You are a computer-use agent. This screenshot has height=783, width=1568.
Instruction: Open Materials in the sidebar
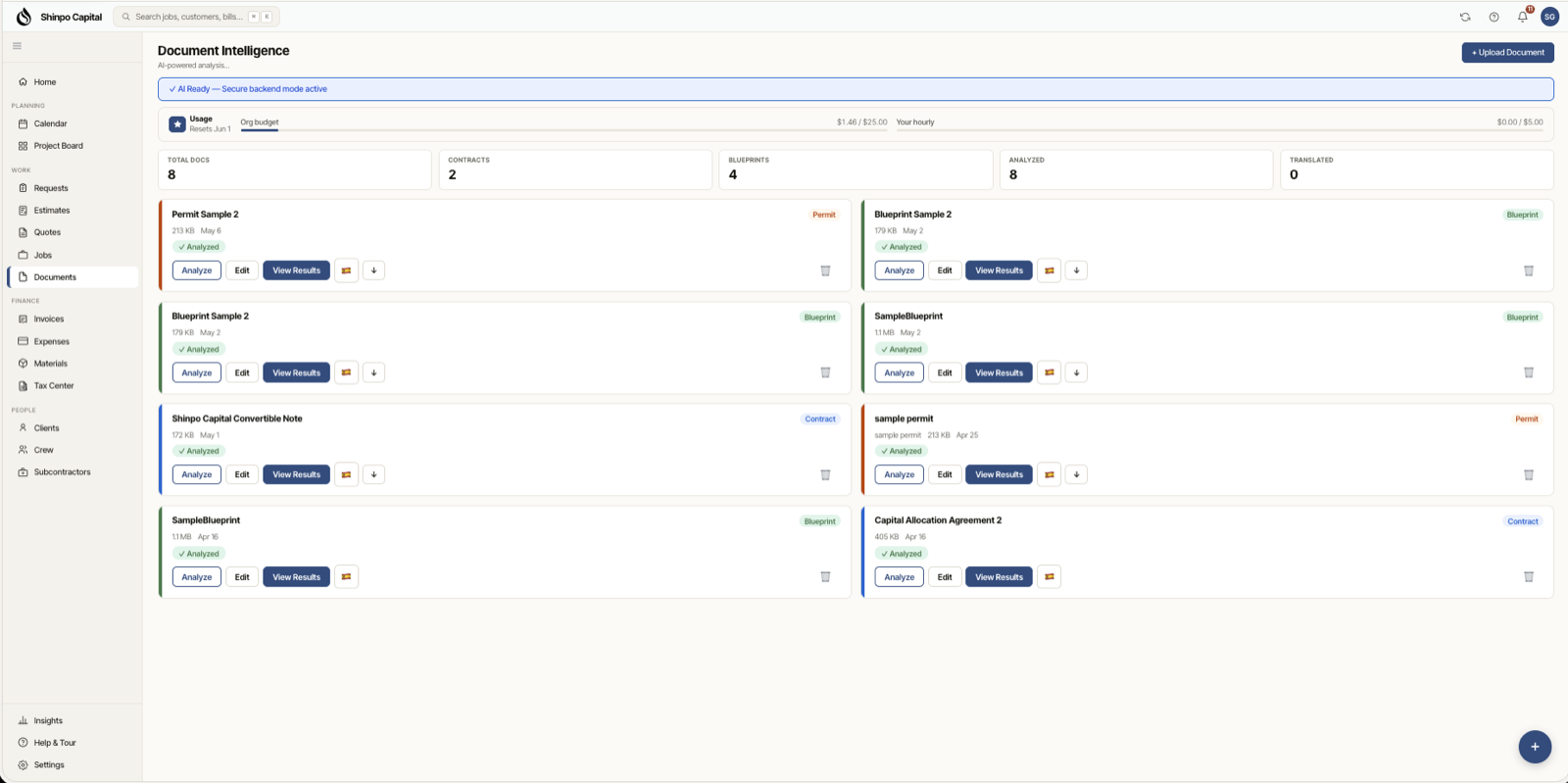pyautogui.click(x=72, y=364)
